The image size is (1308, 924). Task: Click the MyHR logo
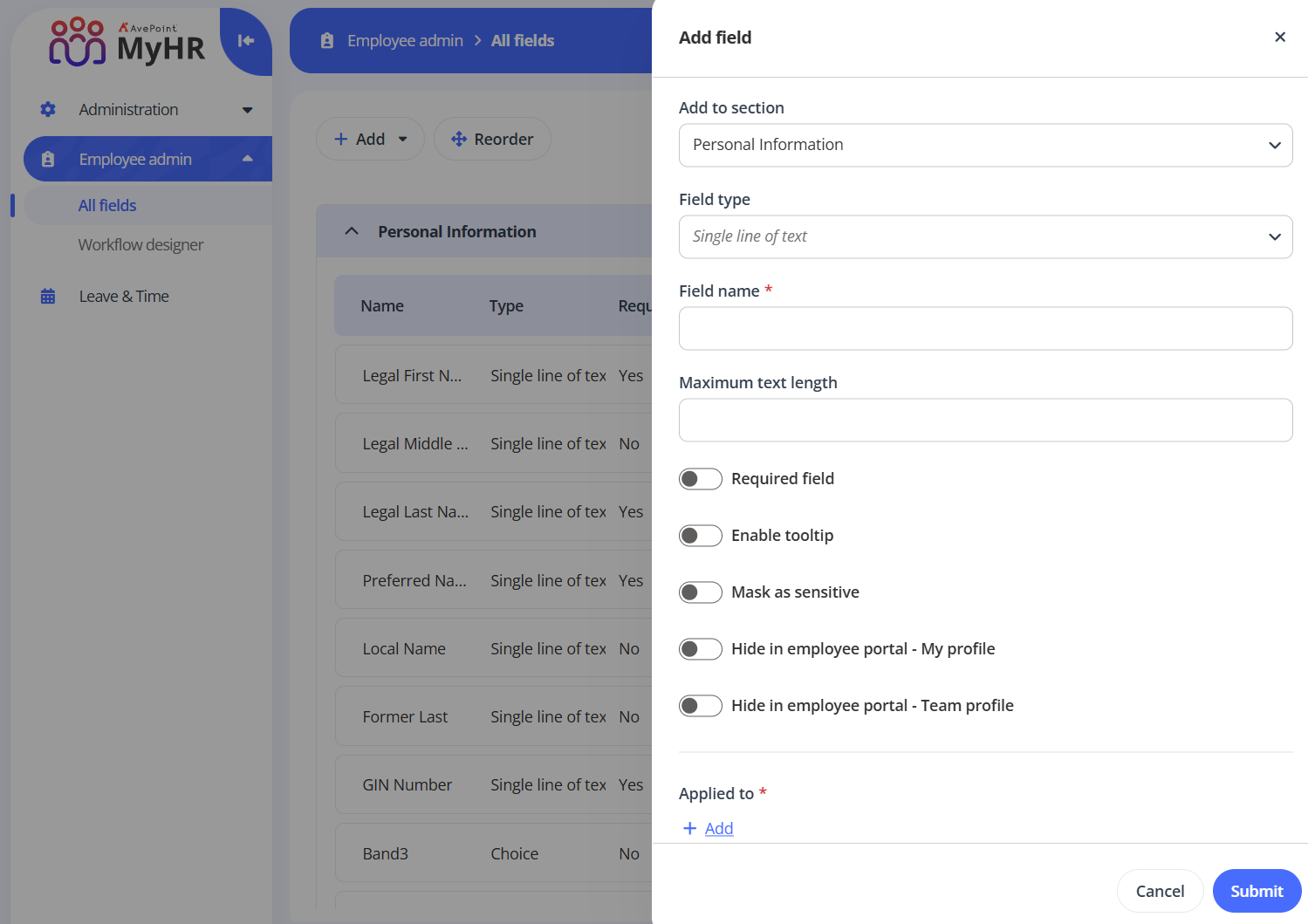(x=127, y=41)
